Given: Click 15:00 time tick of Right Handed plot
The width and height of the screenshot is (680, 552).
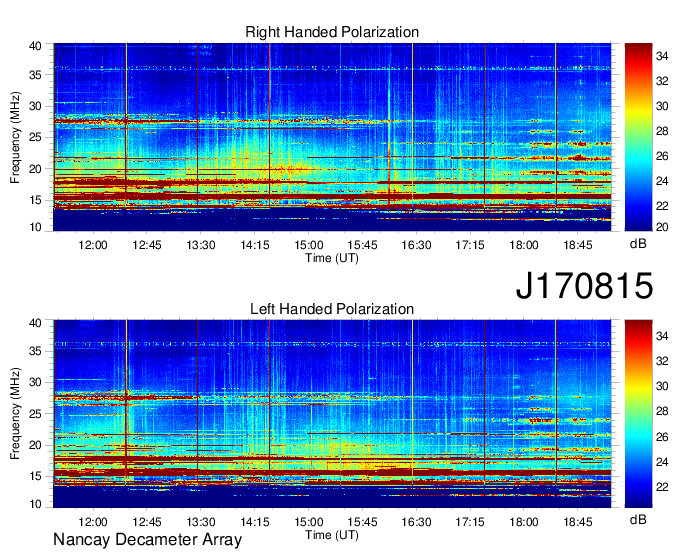Looking at the screenshot, I should [309, 245].
